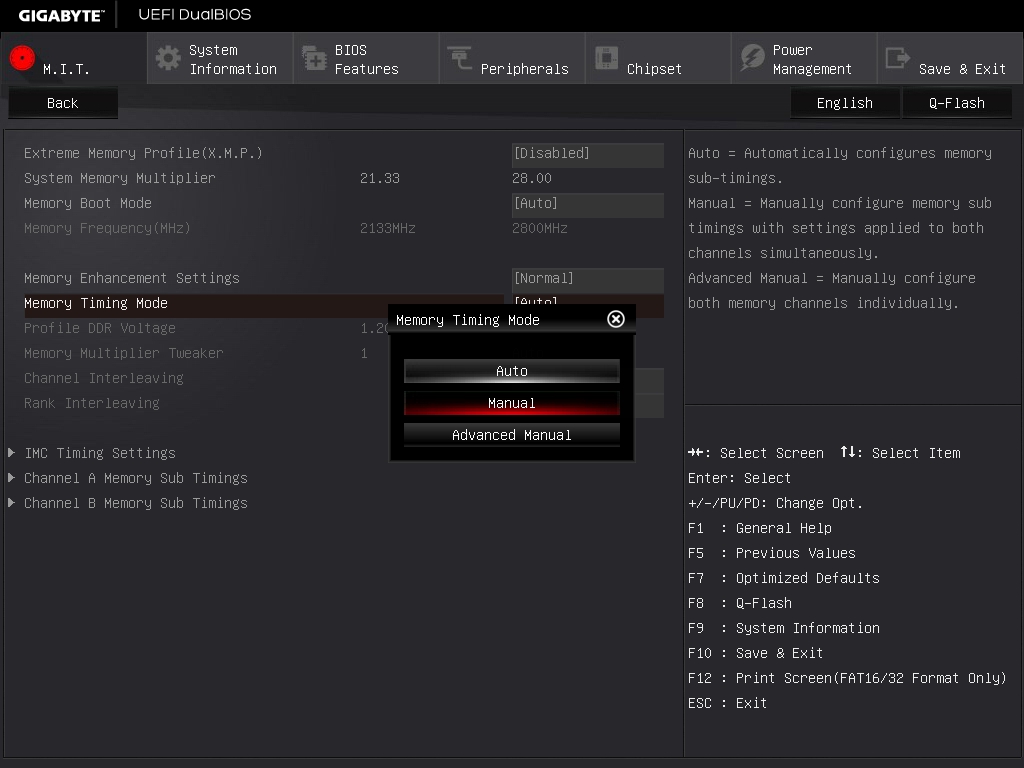Open the Memory Enhancement Settings Normal dropdown

588,279
